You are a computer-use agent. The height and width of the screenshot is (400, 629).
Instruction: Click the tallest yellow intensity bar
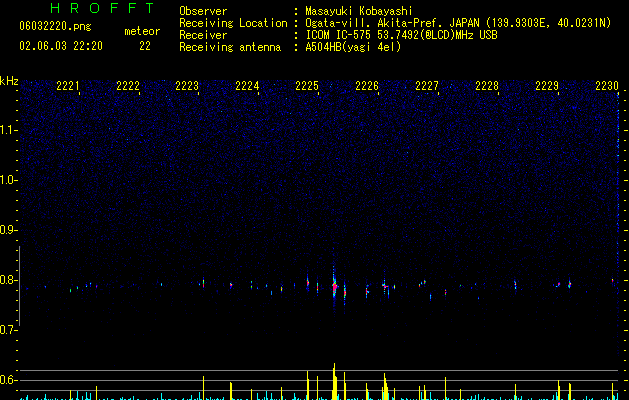334,382
